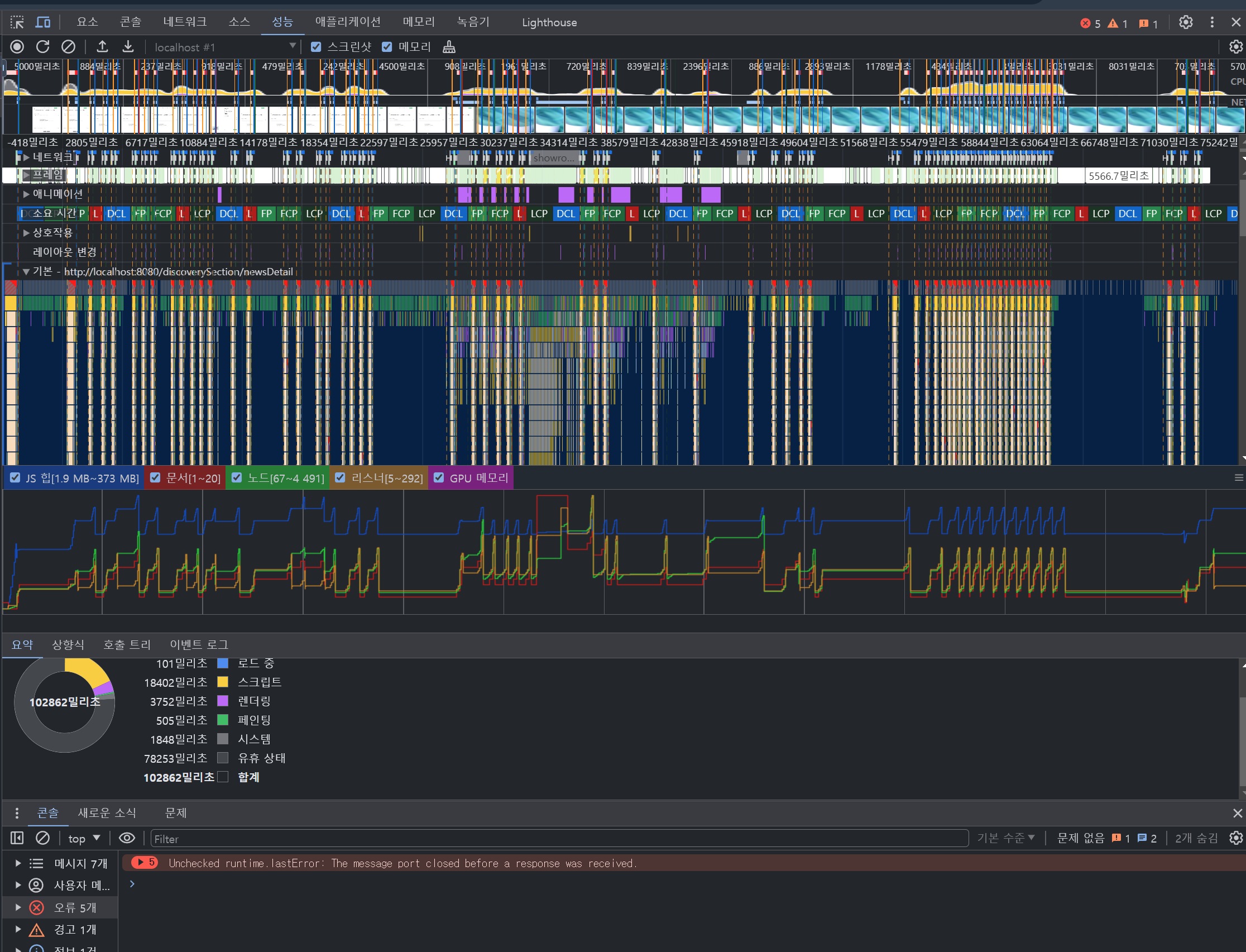Expand the 애니메이션 track

click(x=26, y=194)
